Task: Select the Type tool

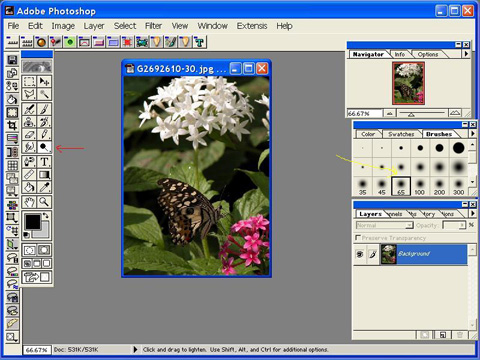Action: (44, 162)
